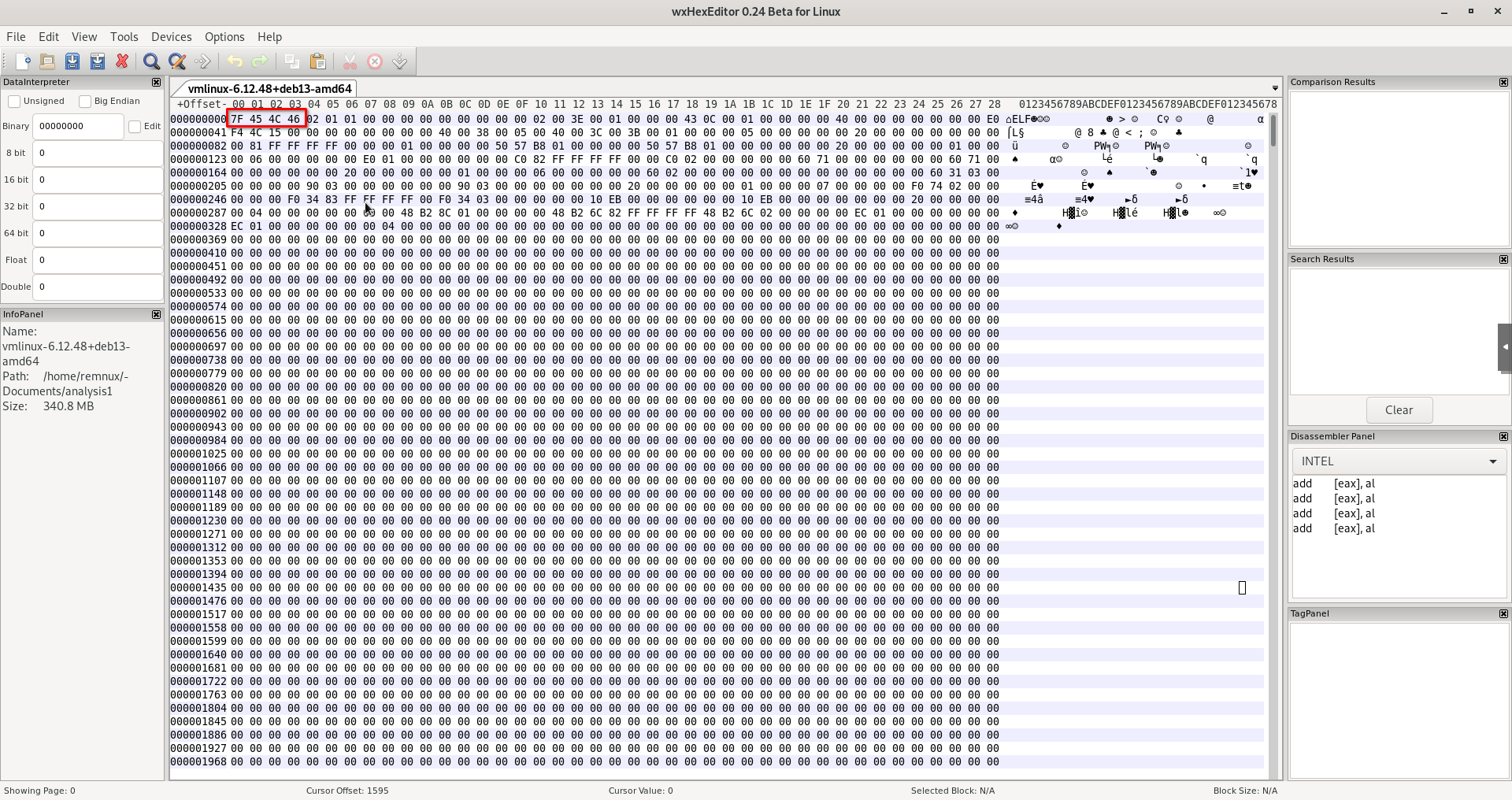The image size is (1512, 800).
Task: Open the Edit menu
Action: [49, 37]
